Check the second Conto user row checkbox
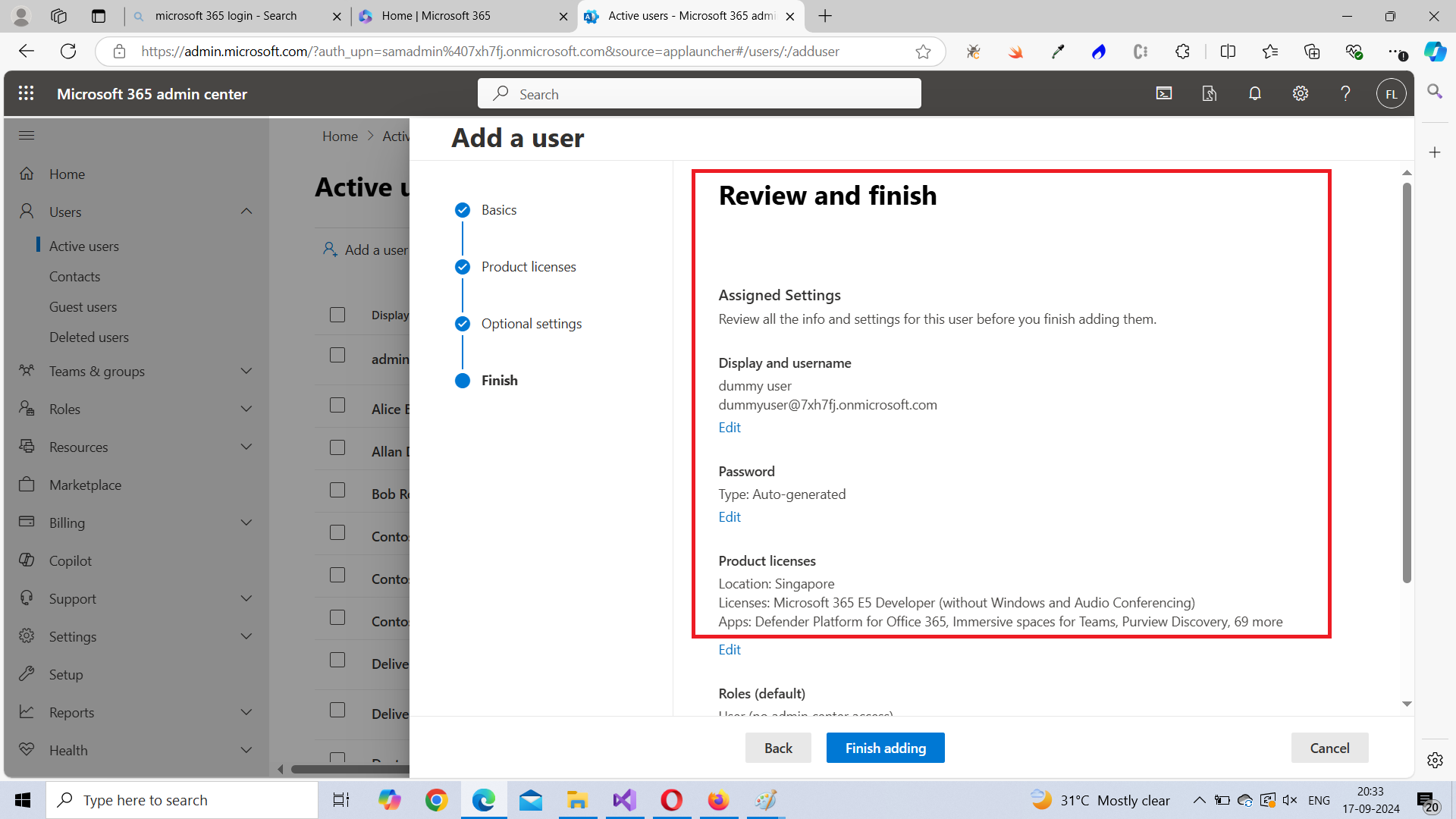1456x819 pixels. tap(337, 575)
